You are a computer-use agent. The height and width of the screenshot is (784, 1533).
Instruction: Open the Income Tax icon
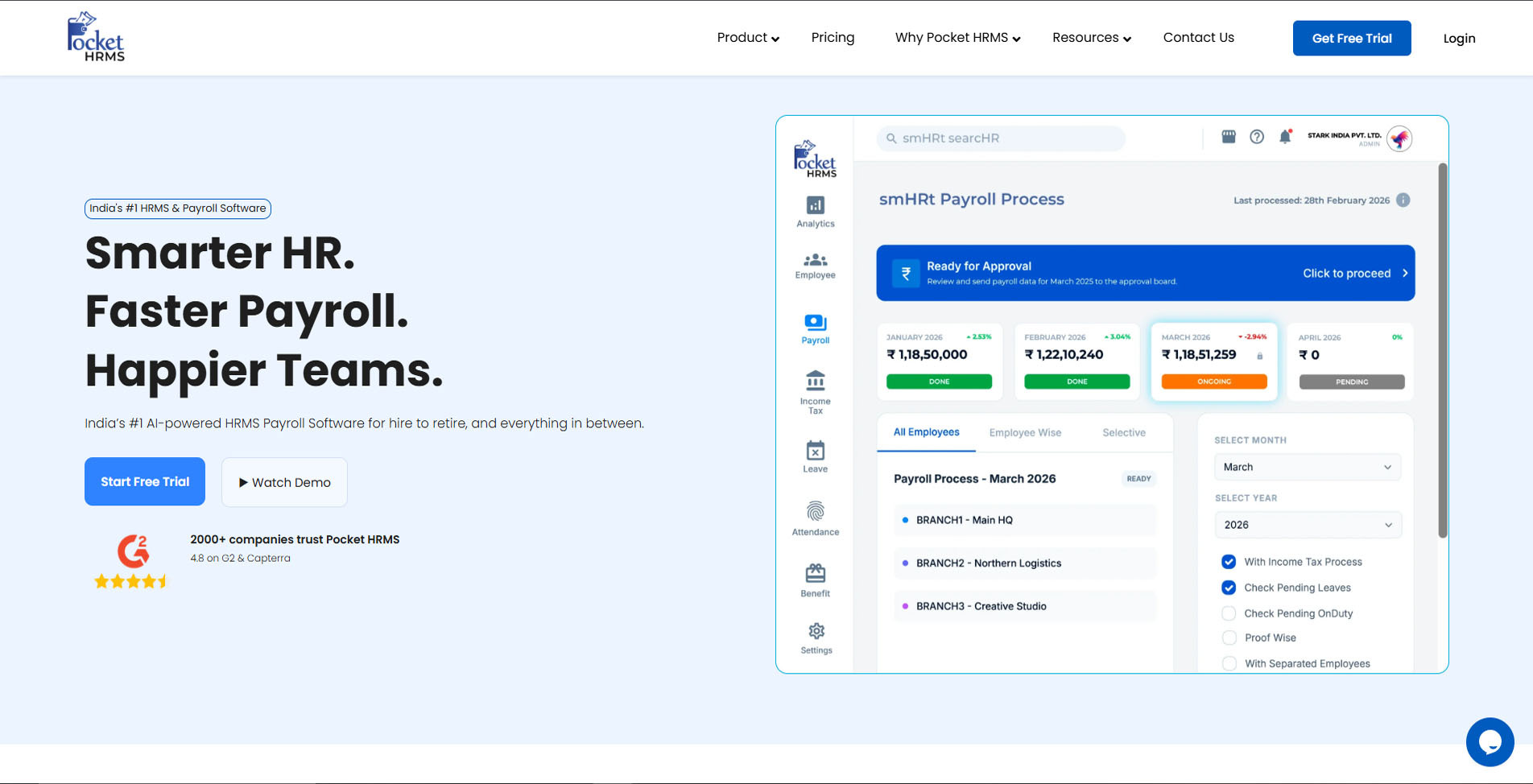tap(815, 380)
